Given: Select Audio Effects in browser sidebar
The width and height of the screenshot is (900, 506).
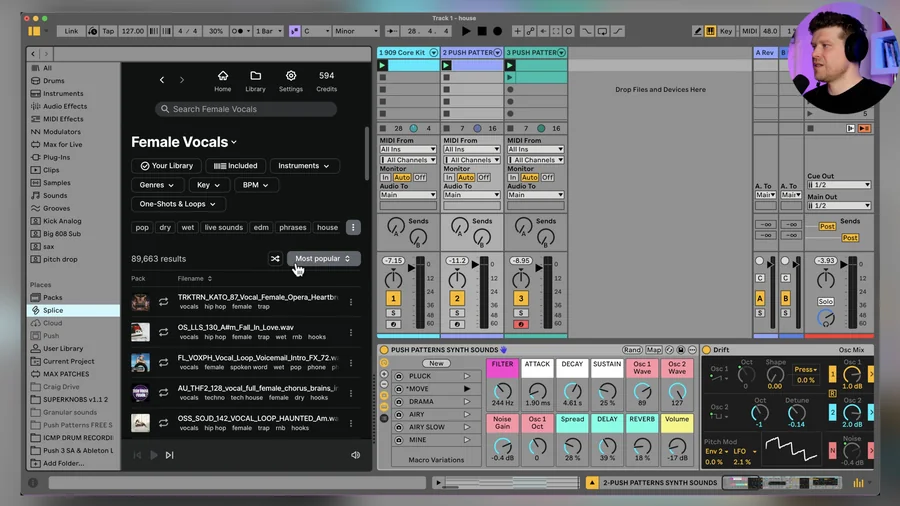Looking at the screenshot, I should point(65,106).
